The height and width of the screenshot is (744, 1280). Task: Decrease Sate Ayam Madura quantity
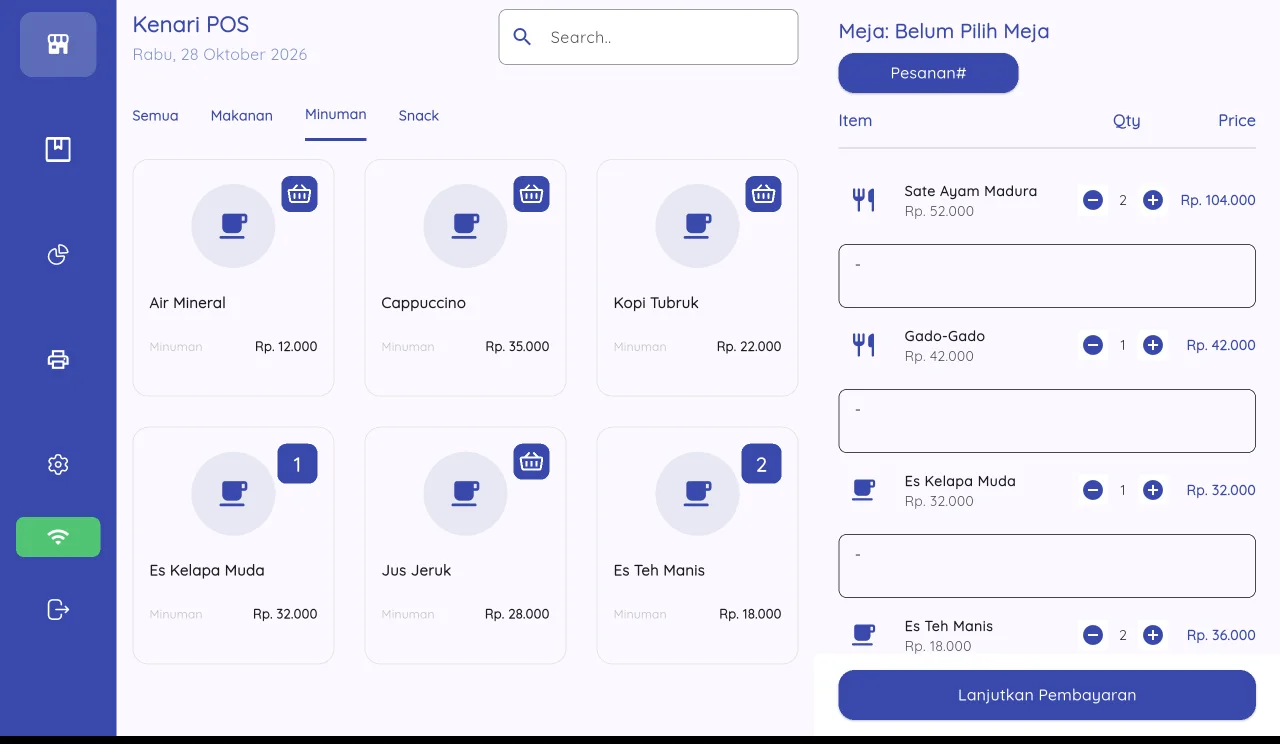tap(1093, 200)
